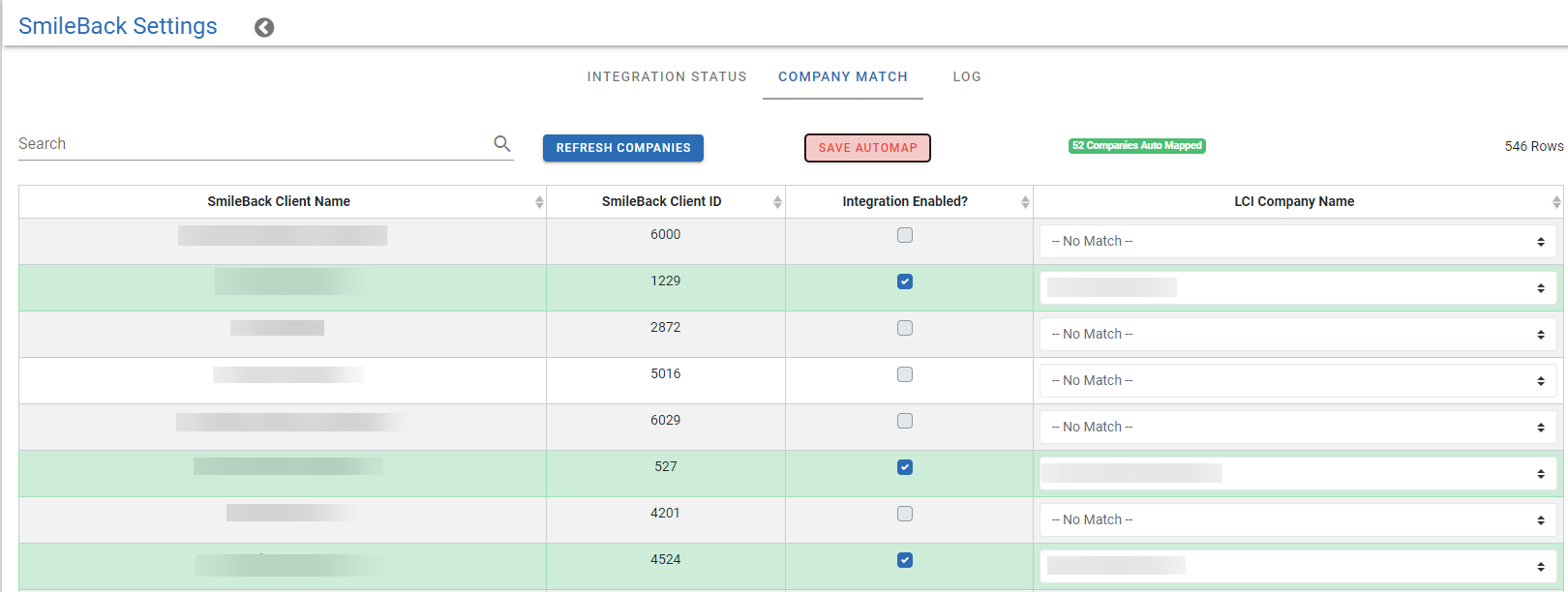Screen dimensions: 1568x592
Task: Open LCI company dropdown for client 4524
Action: tap(1298, 567)
